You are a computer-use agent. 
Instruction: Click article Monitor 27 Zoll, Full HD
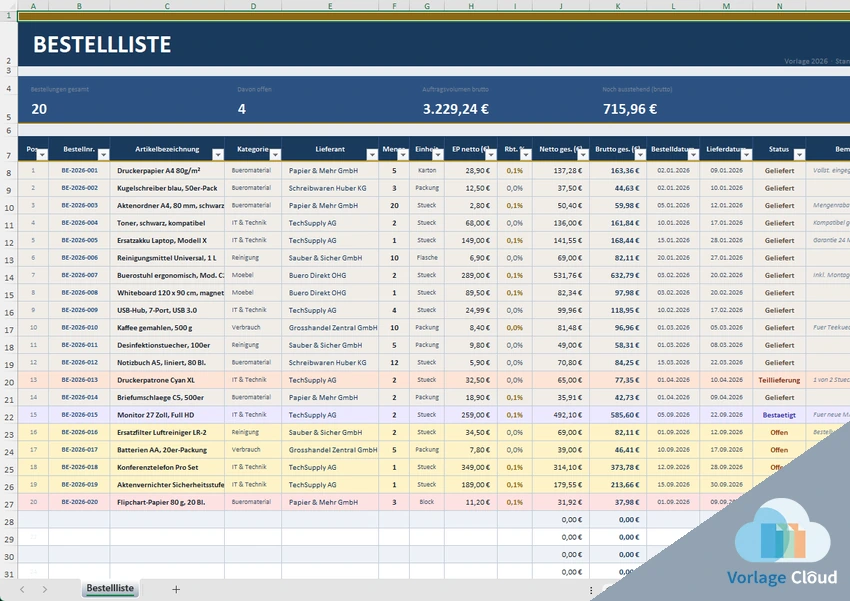pos(156,415)
